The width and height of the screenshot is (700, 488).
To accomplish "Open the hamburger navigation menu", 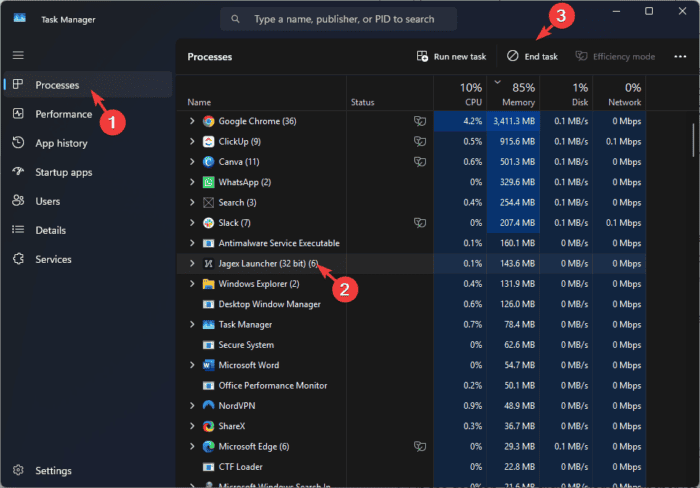I will [18, 55].
